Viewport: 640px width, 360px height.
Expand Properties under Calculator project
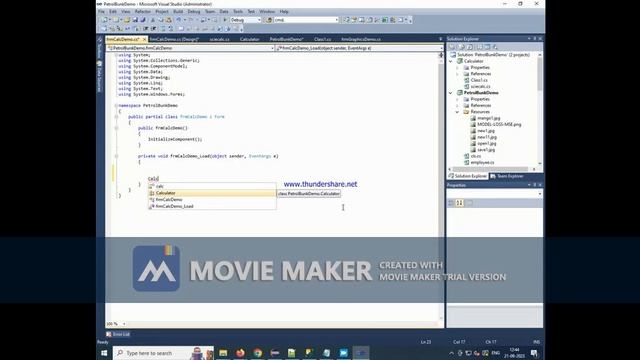click(x=458, y=68)
